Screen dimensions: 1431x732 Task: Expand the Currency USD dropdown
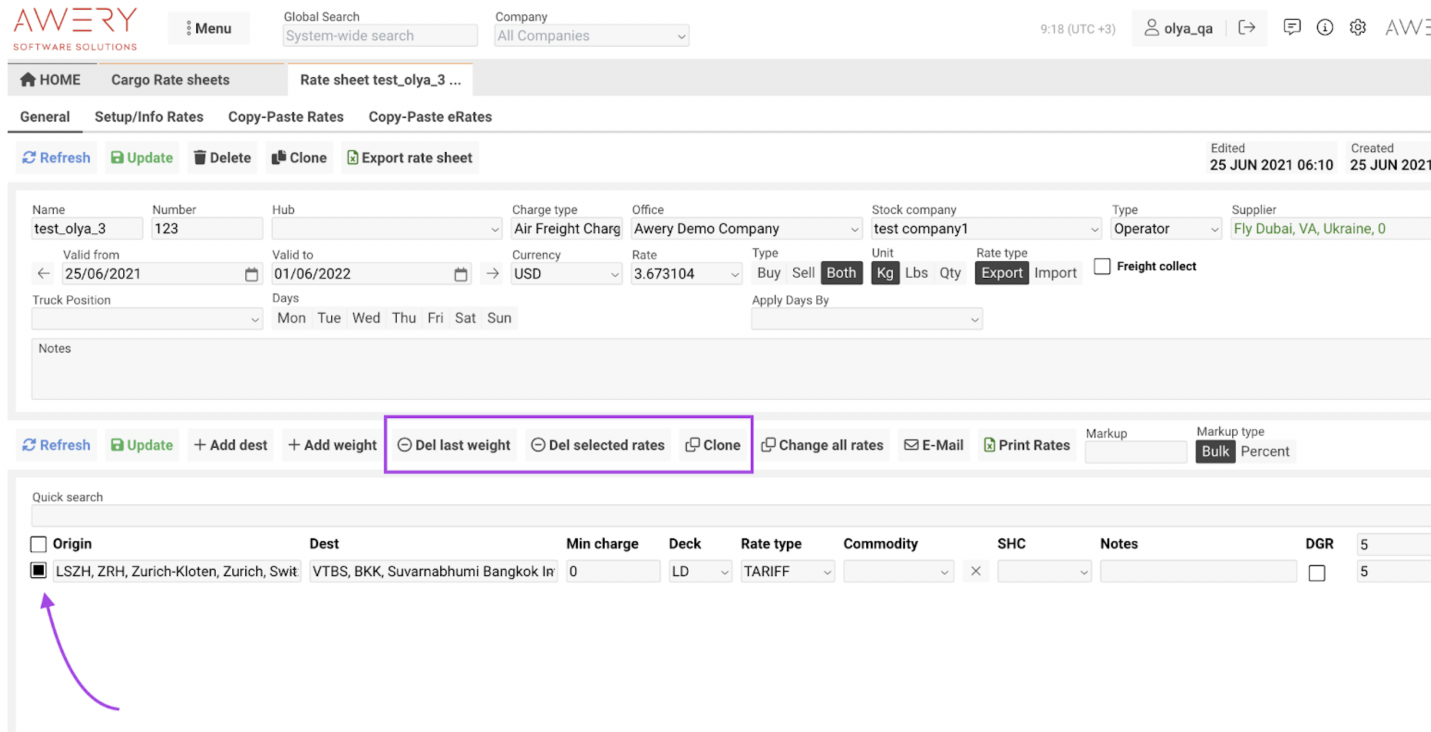click(x=567, y=274)
